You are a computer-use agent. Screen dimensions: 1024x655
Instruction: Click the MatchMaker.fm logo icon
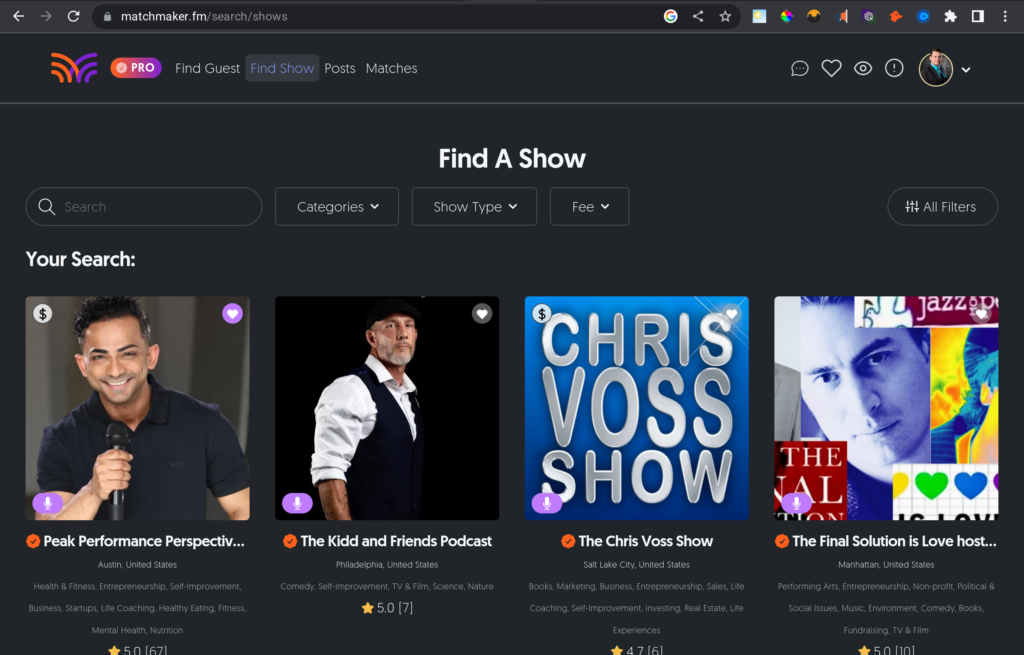74,68
